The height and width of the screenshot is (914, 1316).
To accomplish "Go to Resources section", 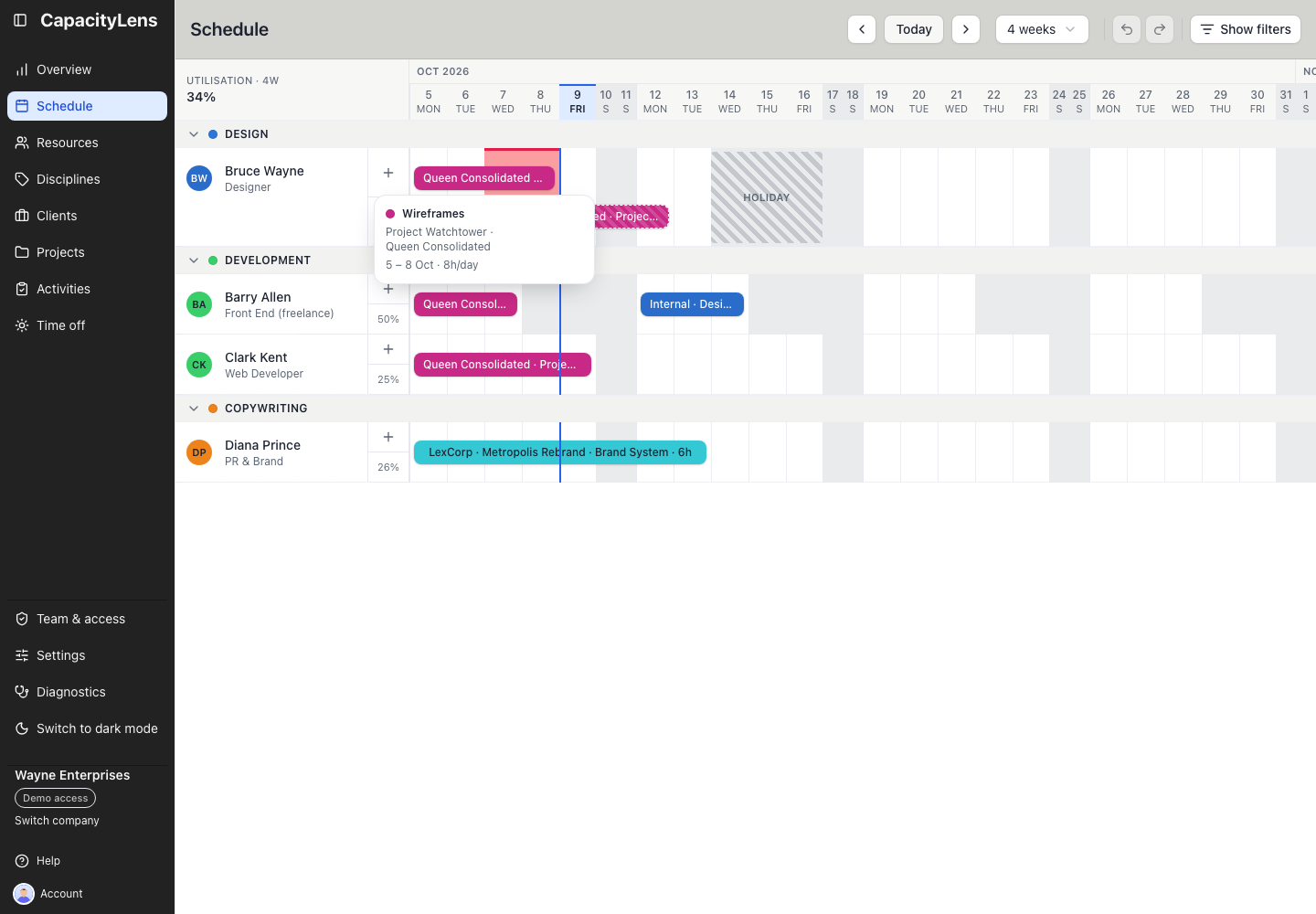I will pyautogui.click(x=87, y=143).
